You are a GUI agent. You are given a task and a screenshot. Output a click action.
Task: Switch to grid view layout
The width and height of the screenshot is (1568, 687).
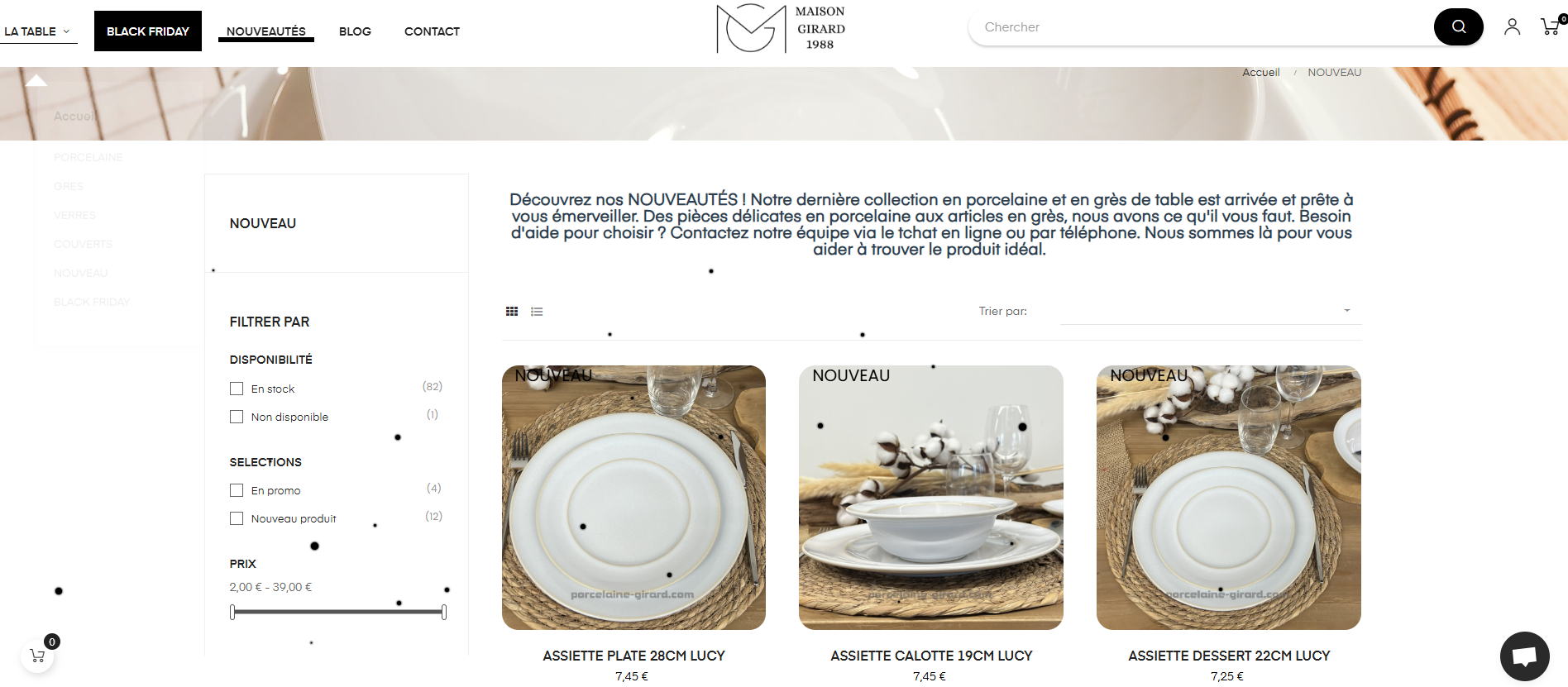click(x=512, y=312)
